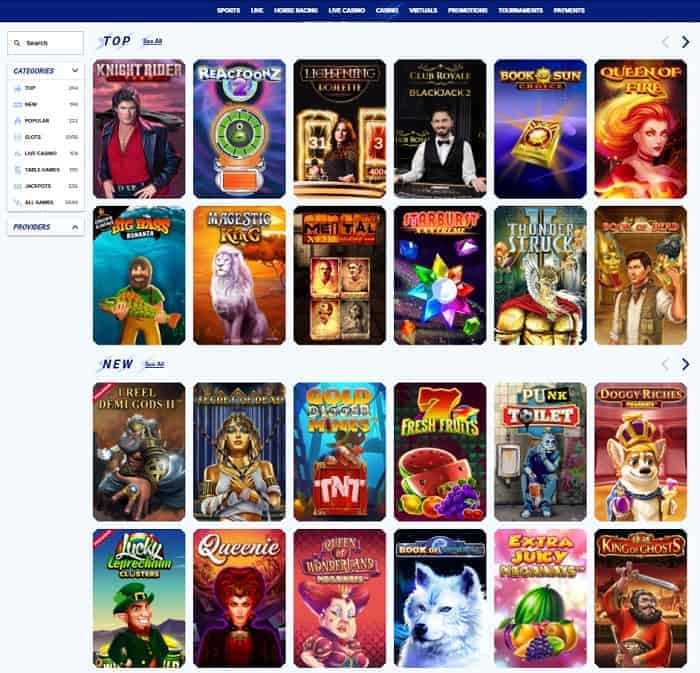This screenshot has height=673, width=700.
Task: Click See All next to New
Action: click(x=154, y=364)
